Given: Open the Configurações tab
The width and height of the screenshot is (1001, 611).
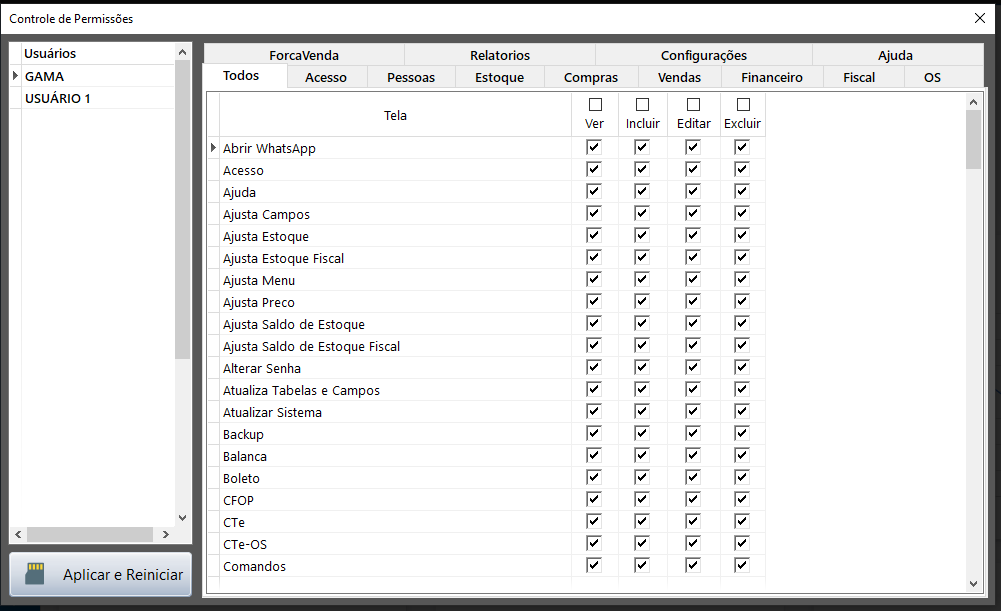Looking at the screenshot, I should (703, 55).
